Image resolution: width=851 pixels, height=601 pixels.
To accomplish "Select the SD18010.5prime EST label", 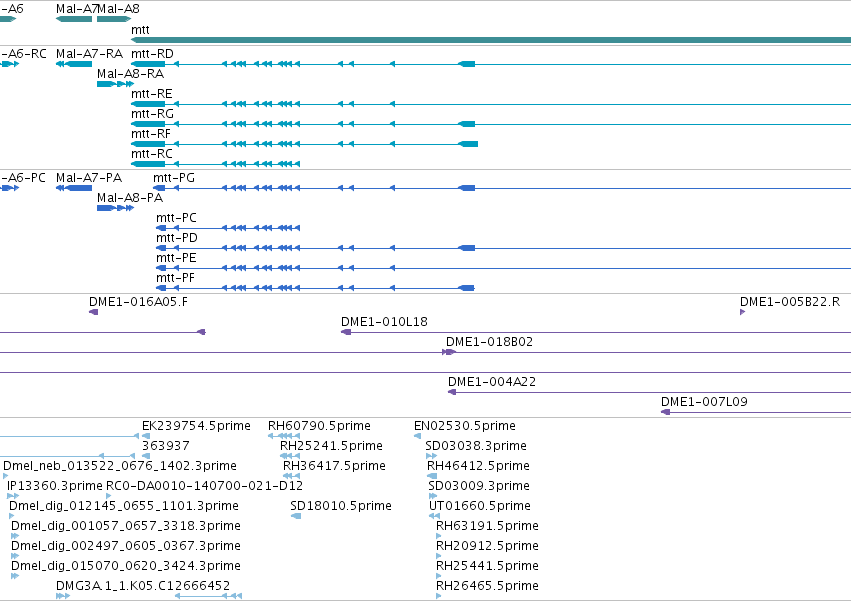I will 341,507.
